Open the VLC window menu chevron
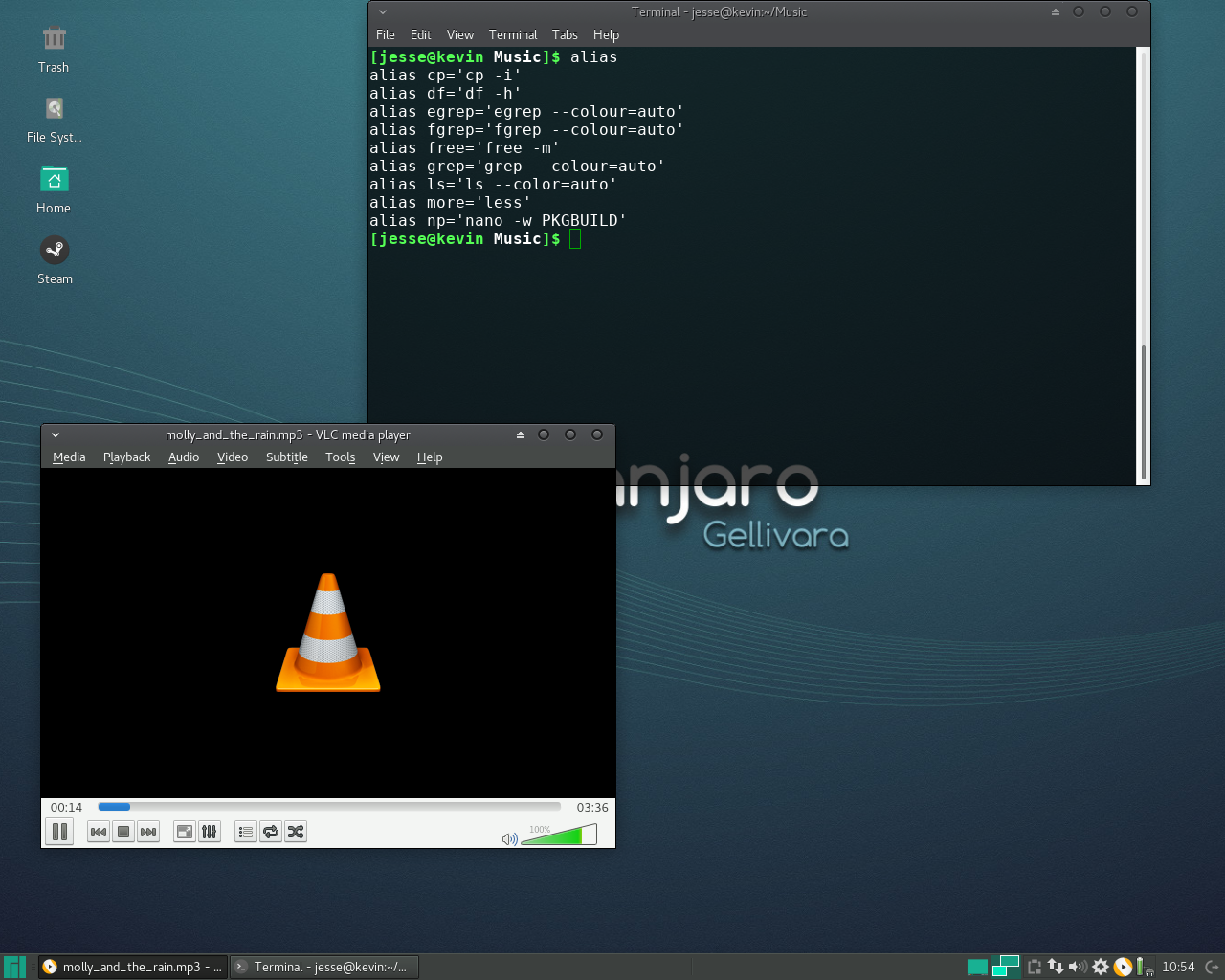The width and height of the screenshot is (1225, 980). click(56, 435)
